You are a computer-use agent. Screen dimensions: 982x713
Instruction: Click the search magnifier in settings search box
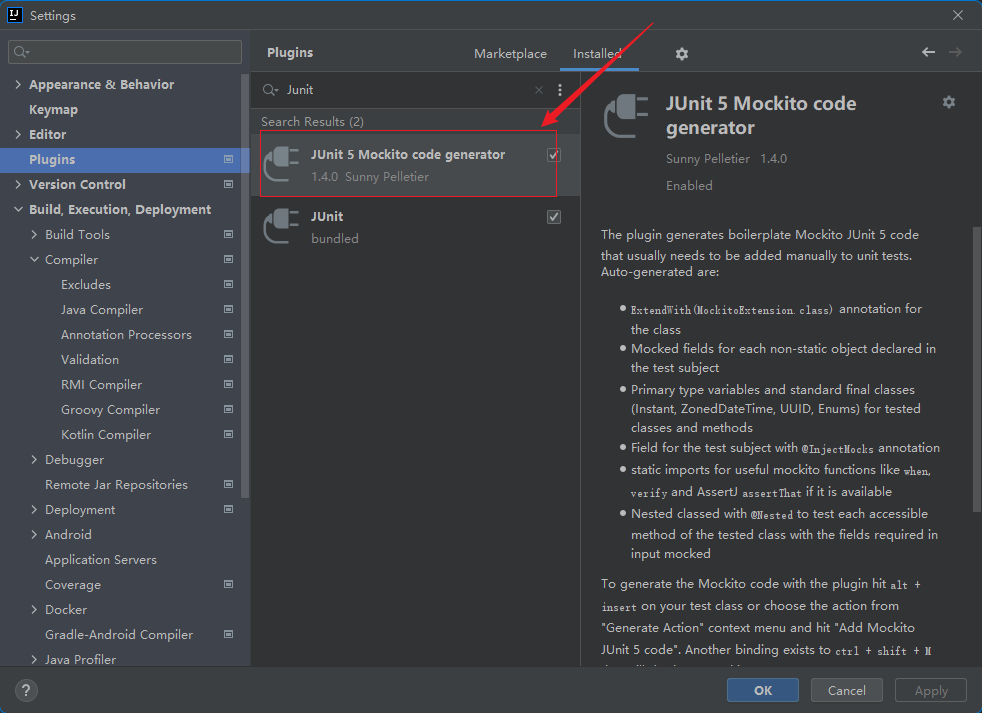(x=21, y=52)
